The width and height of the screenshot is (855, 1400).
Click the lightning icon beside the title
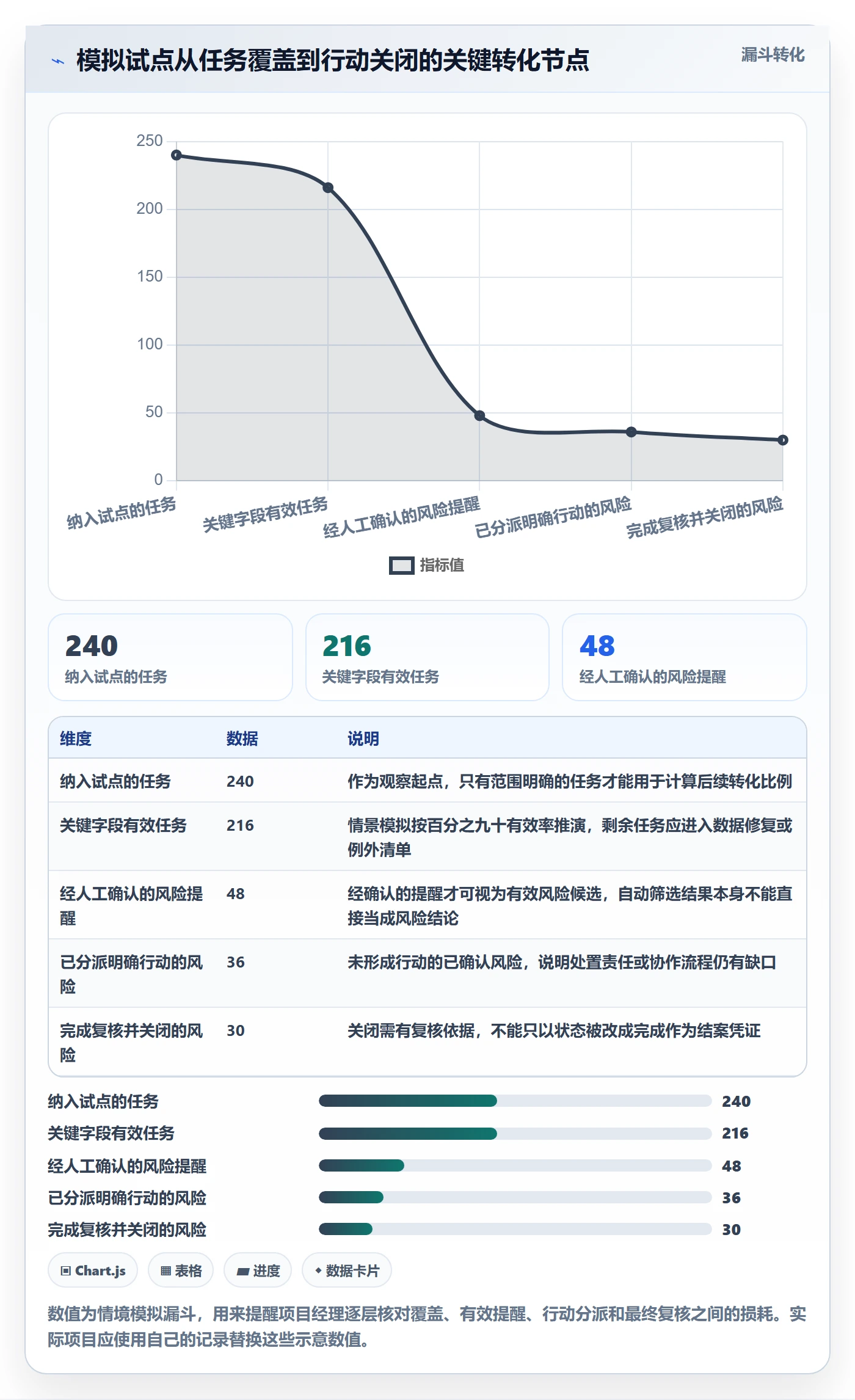tap(58, 61)
